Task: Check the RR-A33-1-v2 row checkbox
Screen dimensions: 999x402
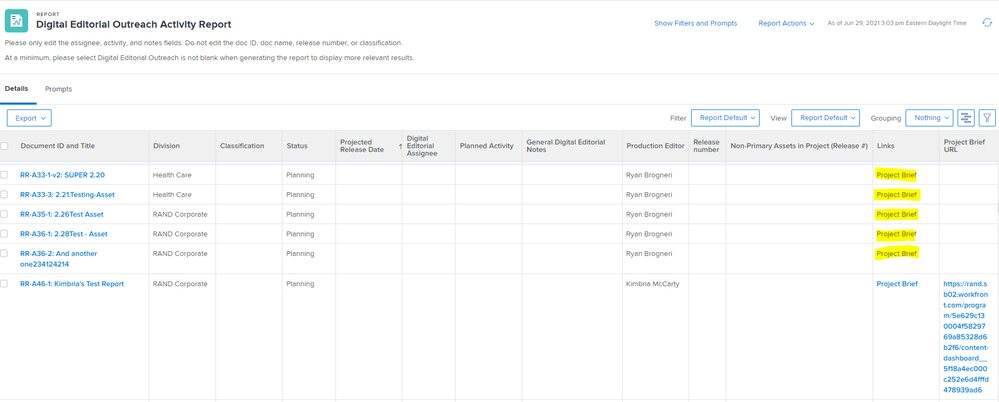Action: (5, 175)
